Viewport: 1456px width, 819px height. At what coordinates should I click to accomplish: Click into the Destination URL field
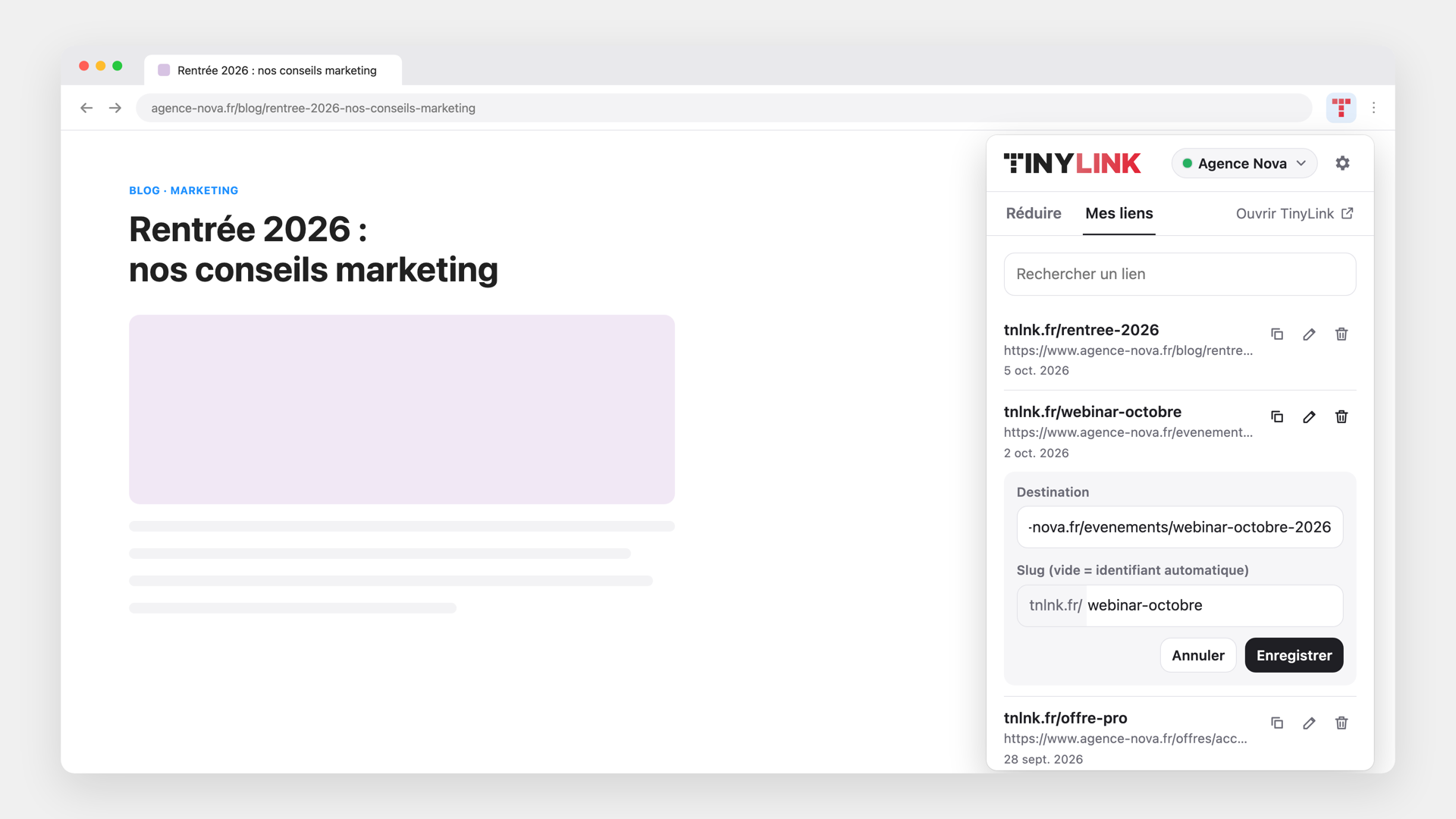tap(1180, 527)
